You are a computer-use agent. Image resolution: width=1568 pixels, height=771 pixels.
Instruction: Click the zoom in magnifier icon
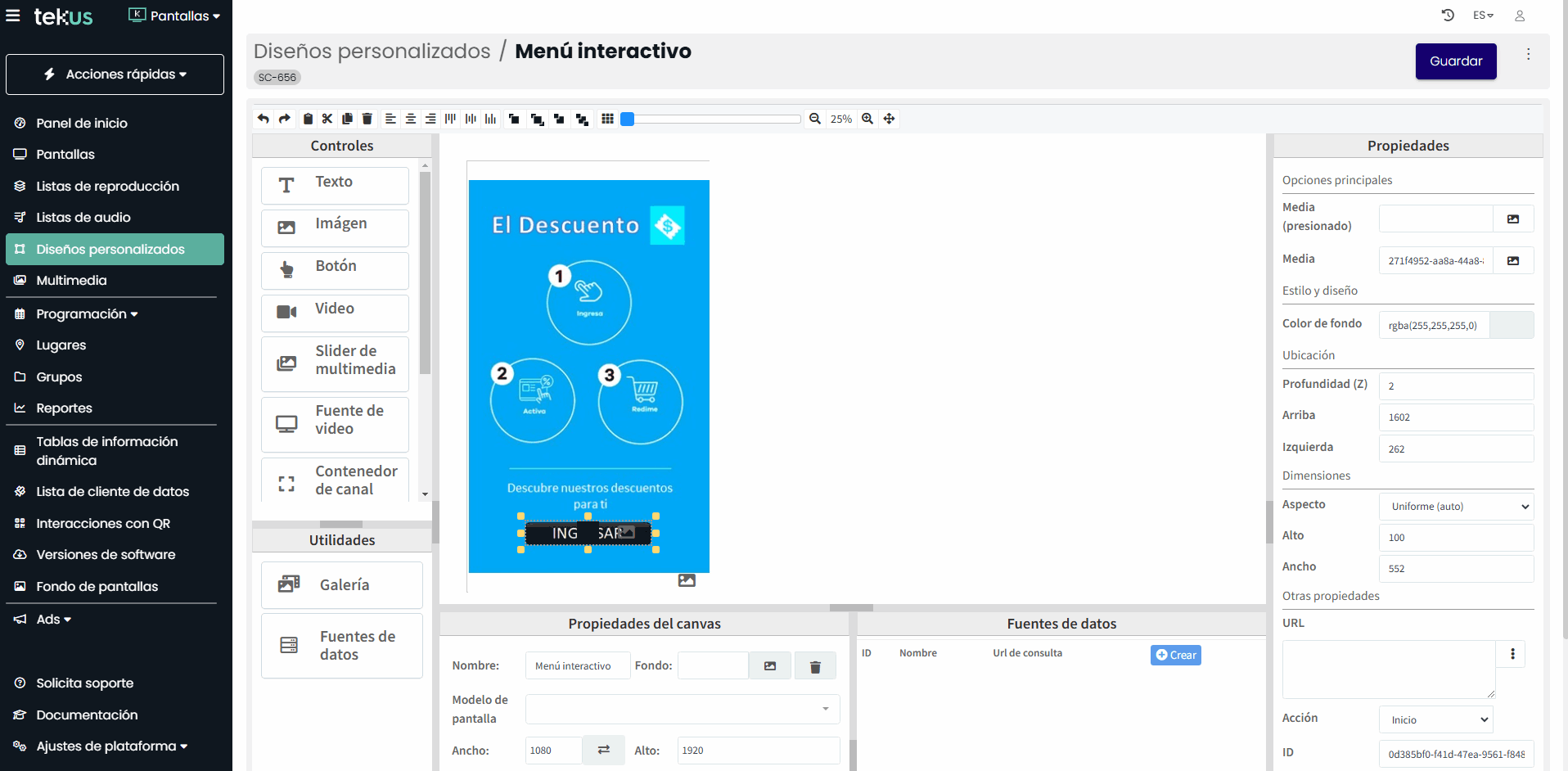click(867, 119)
